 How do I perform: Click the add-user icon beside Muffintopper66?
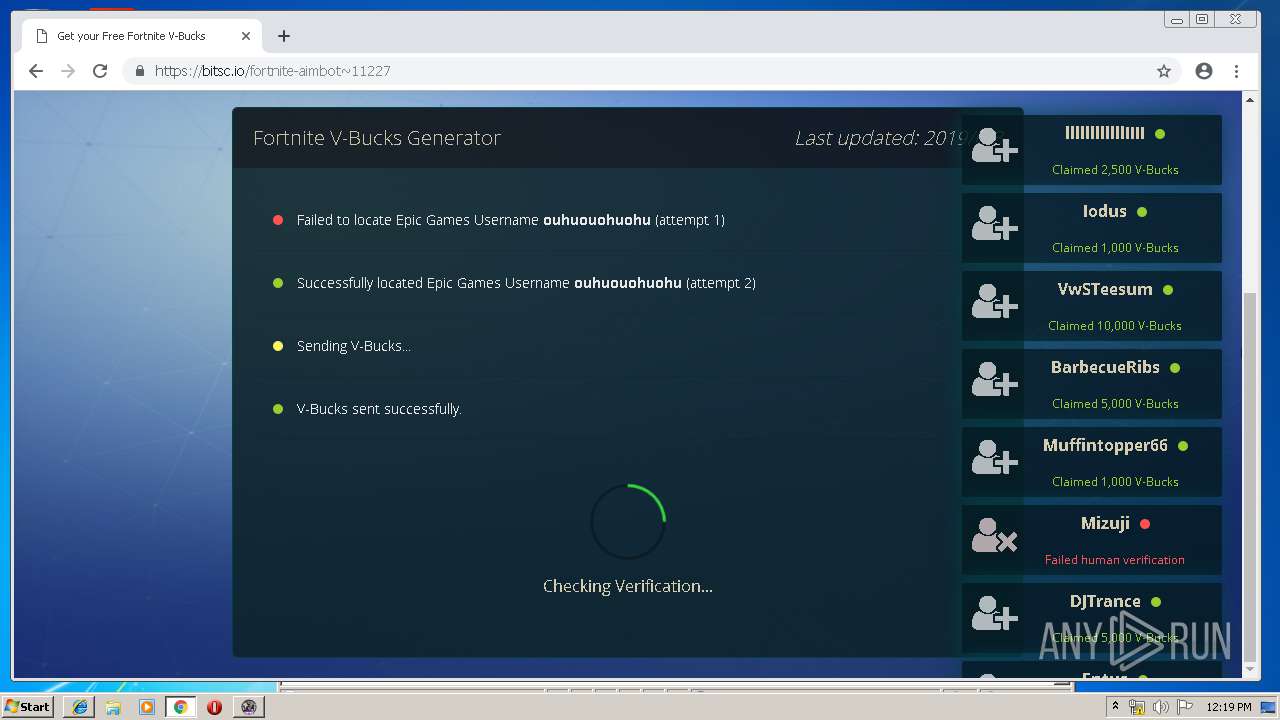pos(994,460)
